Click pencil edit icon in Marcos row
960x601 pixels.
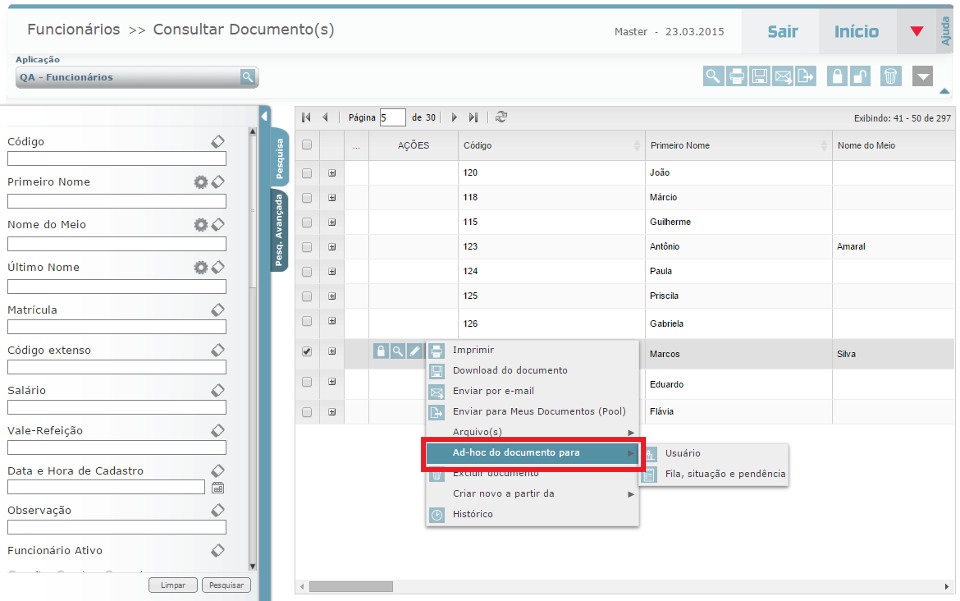coord(414,351)
